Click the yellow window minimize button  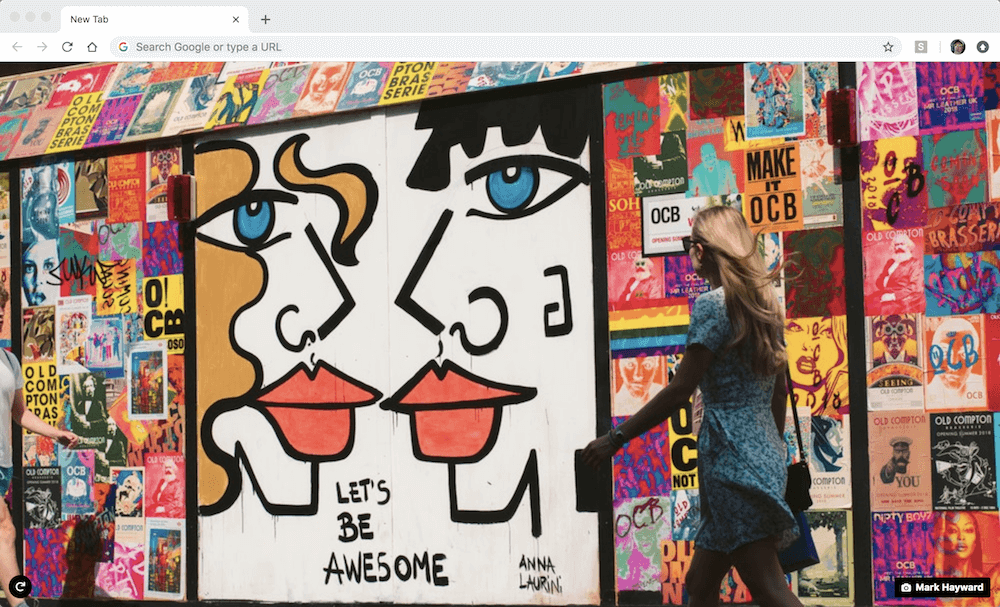31,17
